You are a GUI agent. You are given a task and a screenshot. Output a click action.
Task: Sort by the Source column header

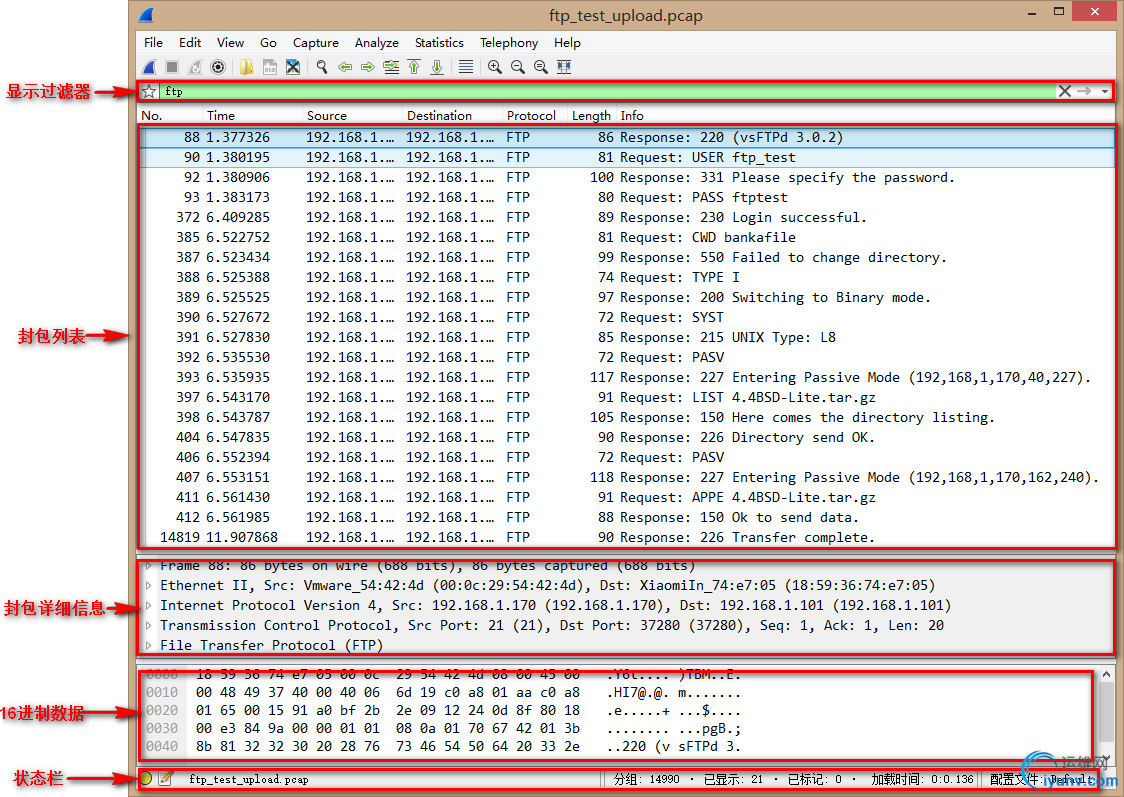[x=353, y=115]
